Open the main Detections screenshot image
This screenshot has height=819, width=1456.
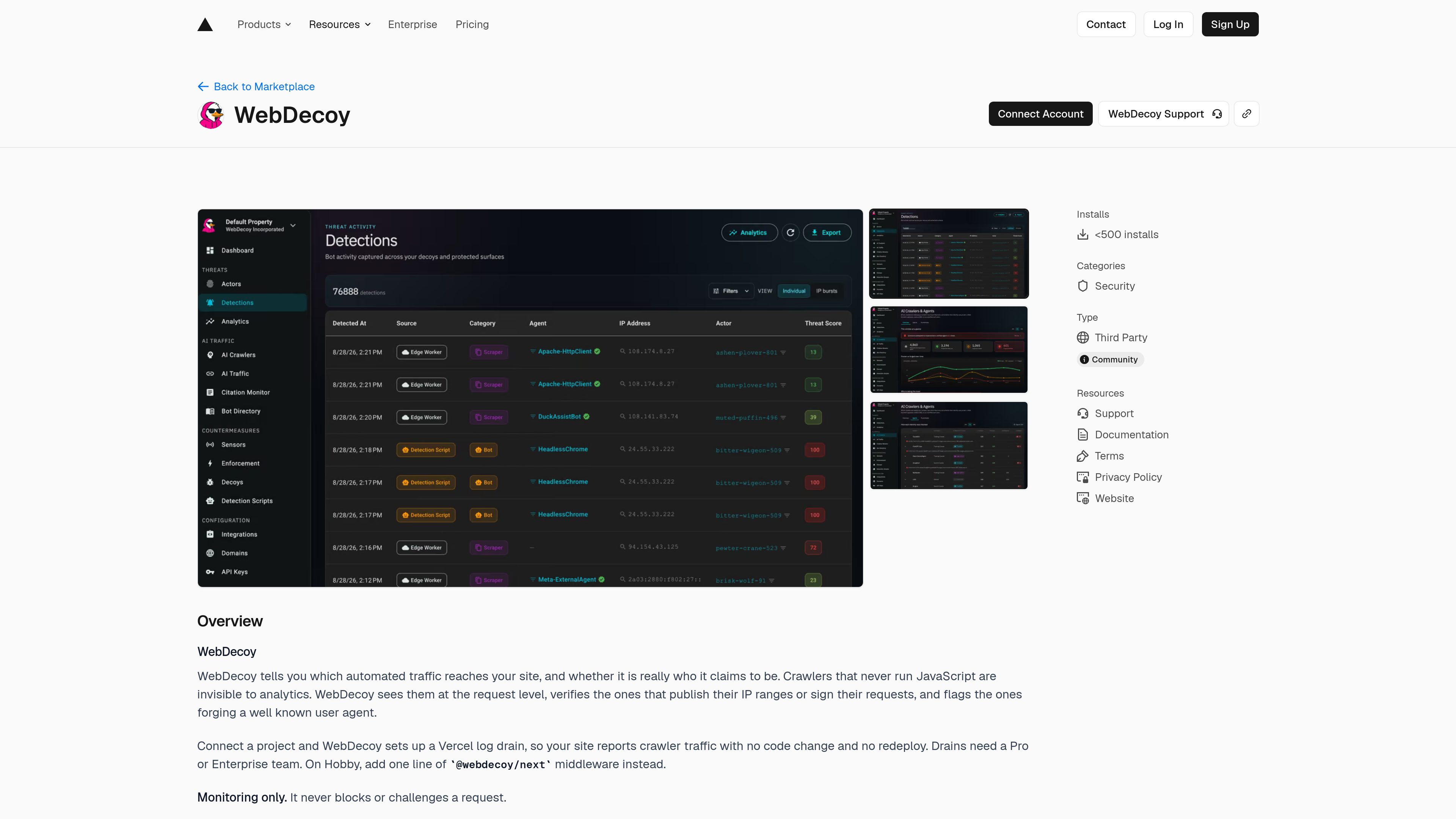(x=530, y=398)
